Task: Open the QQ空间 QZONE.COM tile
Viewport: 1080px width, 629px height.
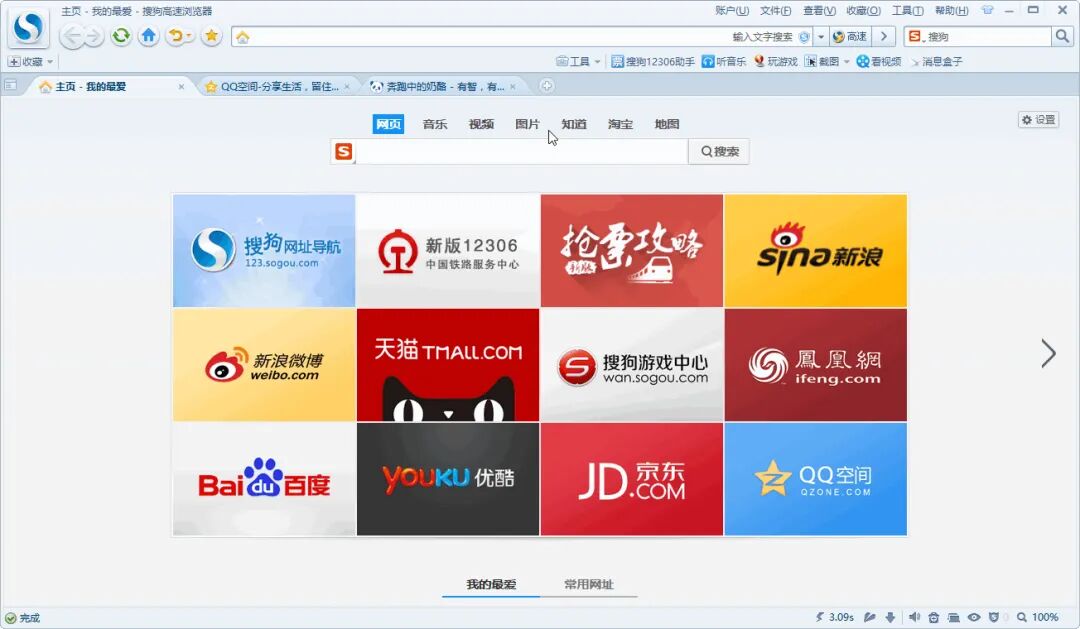Action: click(816, 479)
